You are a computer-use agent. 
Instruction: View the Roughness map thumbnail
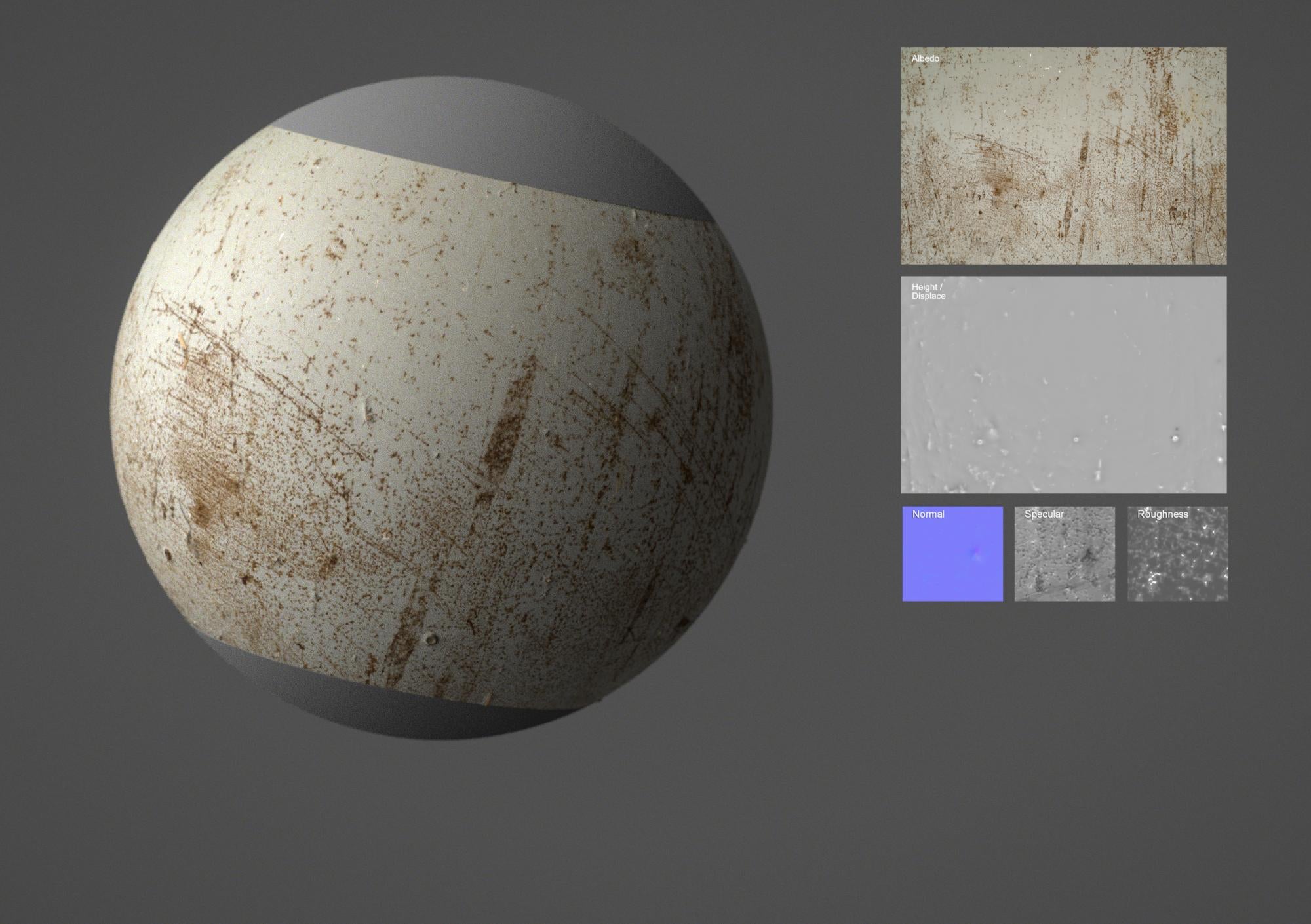(x=1177, y=554)
